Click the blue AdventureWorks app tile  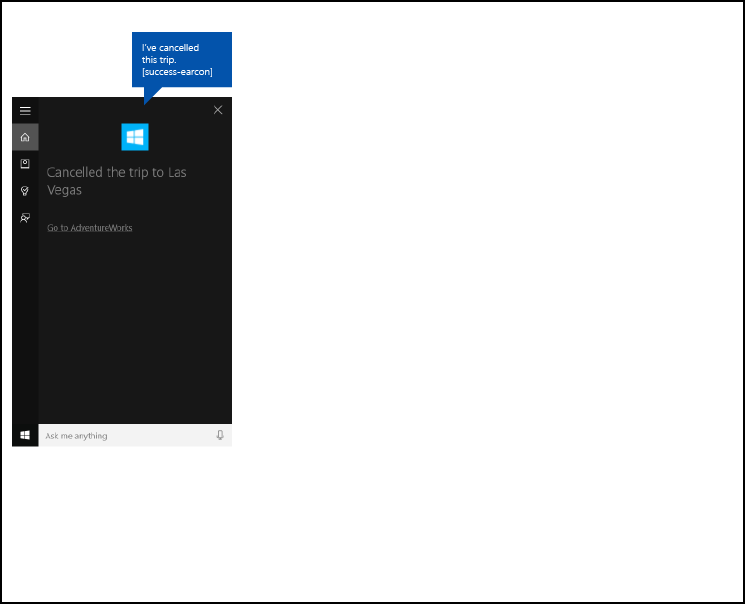[135, 137]
